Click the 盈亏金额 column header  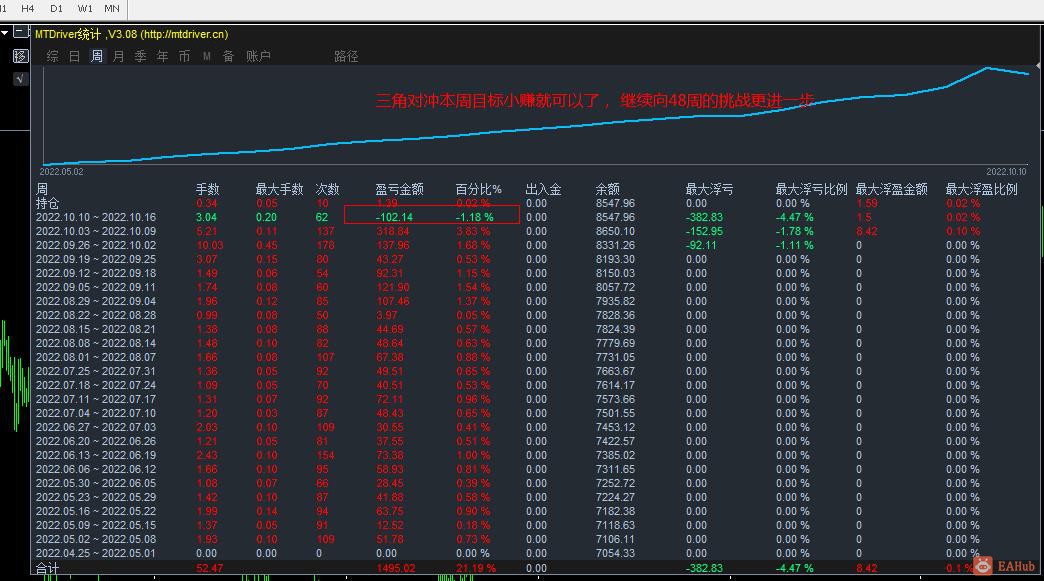(x=399, y=189)
